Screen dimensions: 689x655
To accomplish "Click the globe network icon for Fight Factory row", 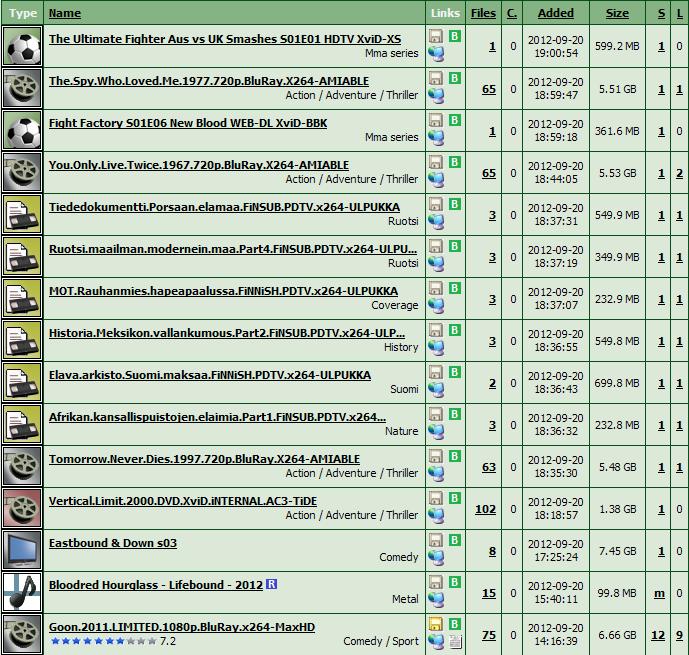I will pyautogui.click(x=436, y=138).
